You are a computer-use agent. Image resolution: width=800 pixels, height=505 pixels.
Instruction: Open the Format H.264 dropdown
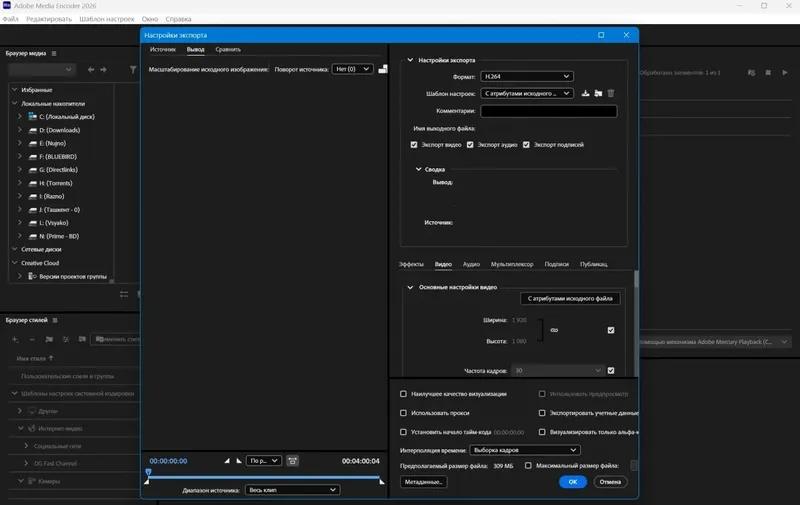click(x=527, y=77)
